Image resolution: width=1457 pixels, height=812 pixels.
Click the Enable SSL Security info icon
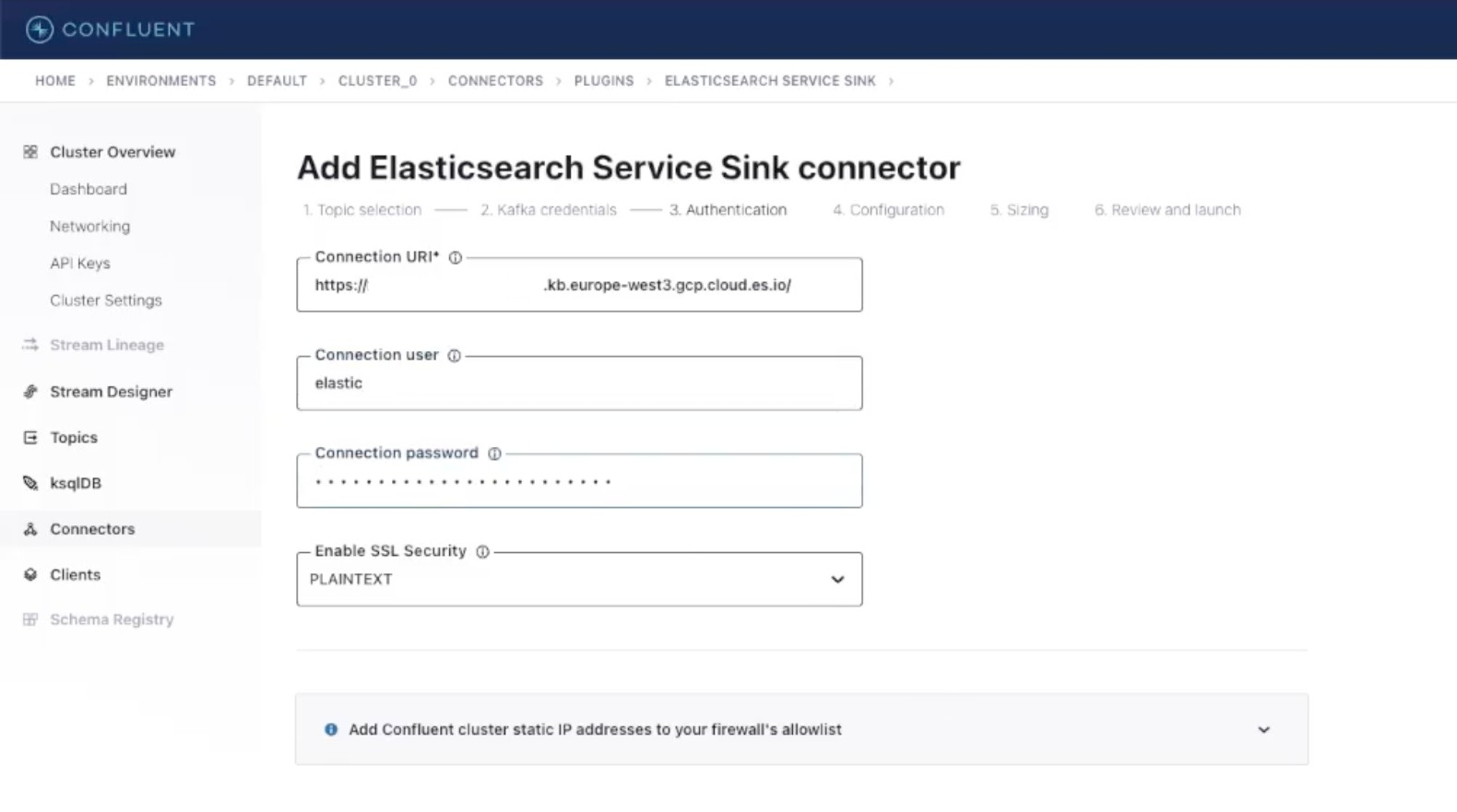482,551
